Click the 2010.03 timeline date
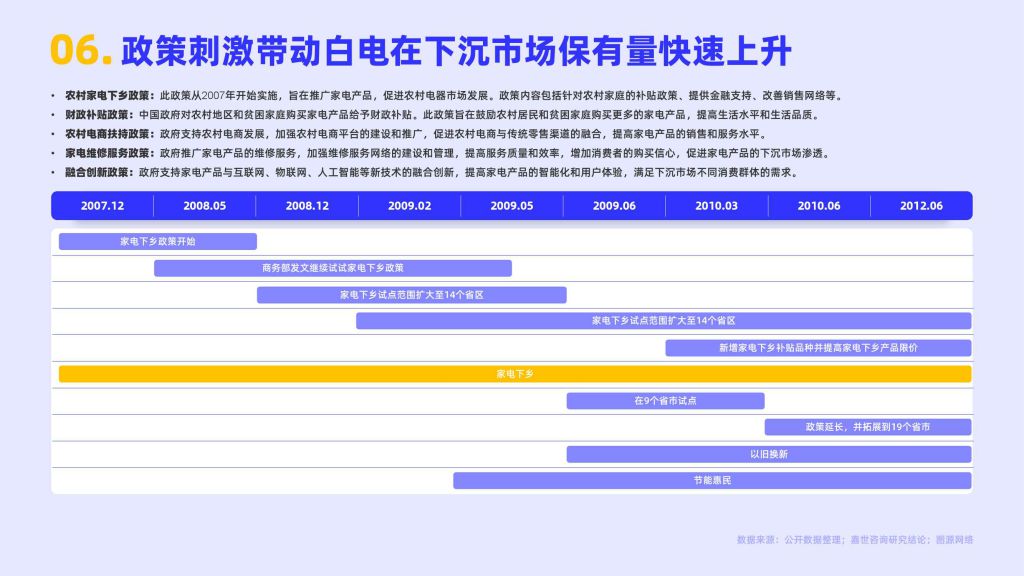Image resolution: width=1024 pixels, height=576 pixels. click(x=716, y=206)
